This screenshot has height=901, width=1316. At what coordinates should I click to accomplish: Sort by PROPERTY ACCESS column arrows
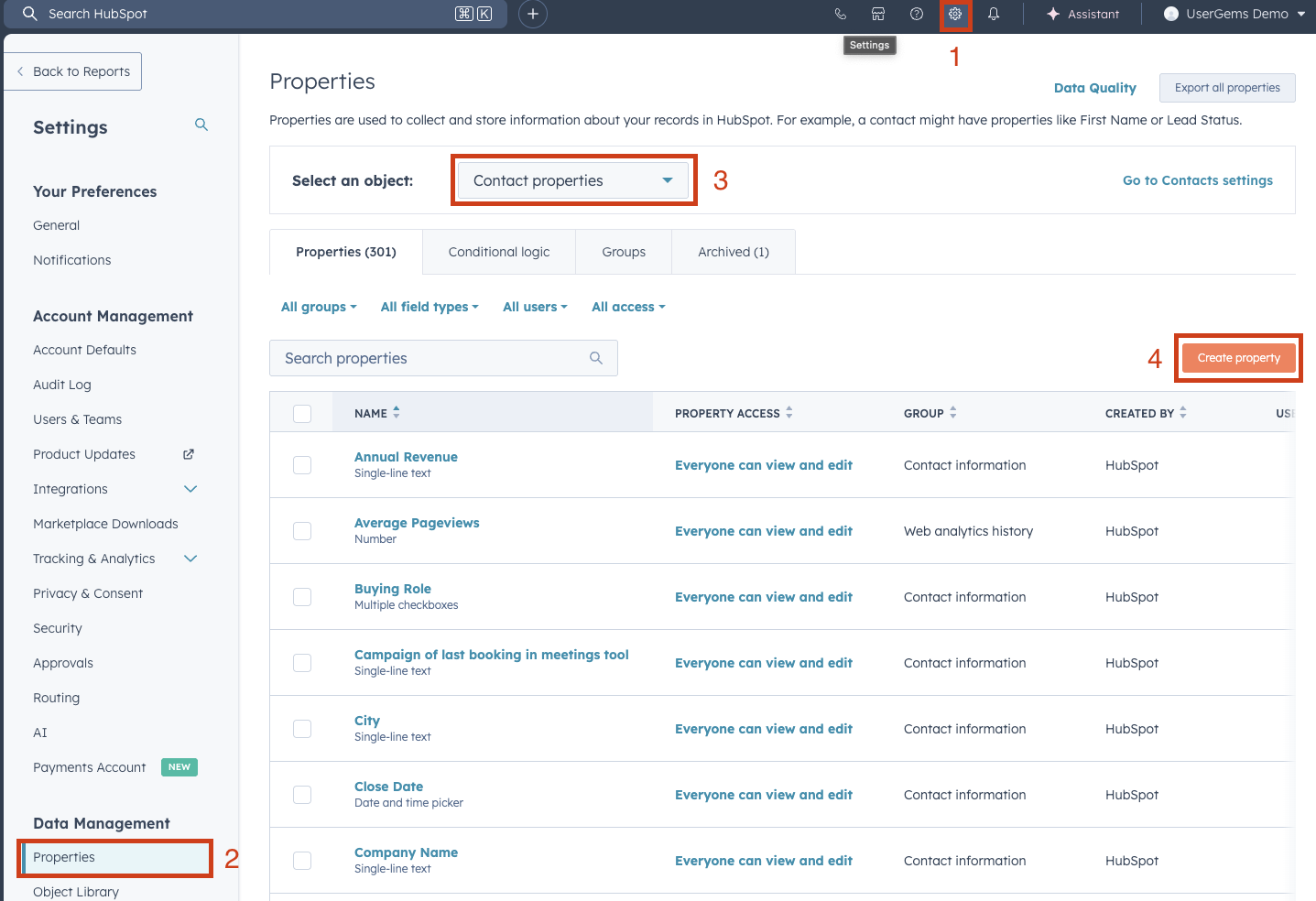pyautogui.click(x=789, y=413)
